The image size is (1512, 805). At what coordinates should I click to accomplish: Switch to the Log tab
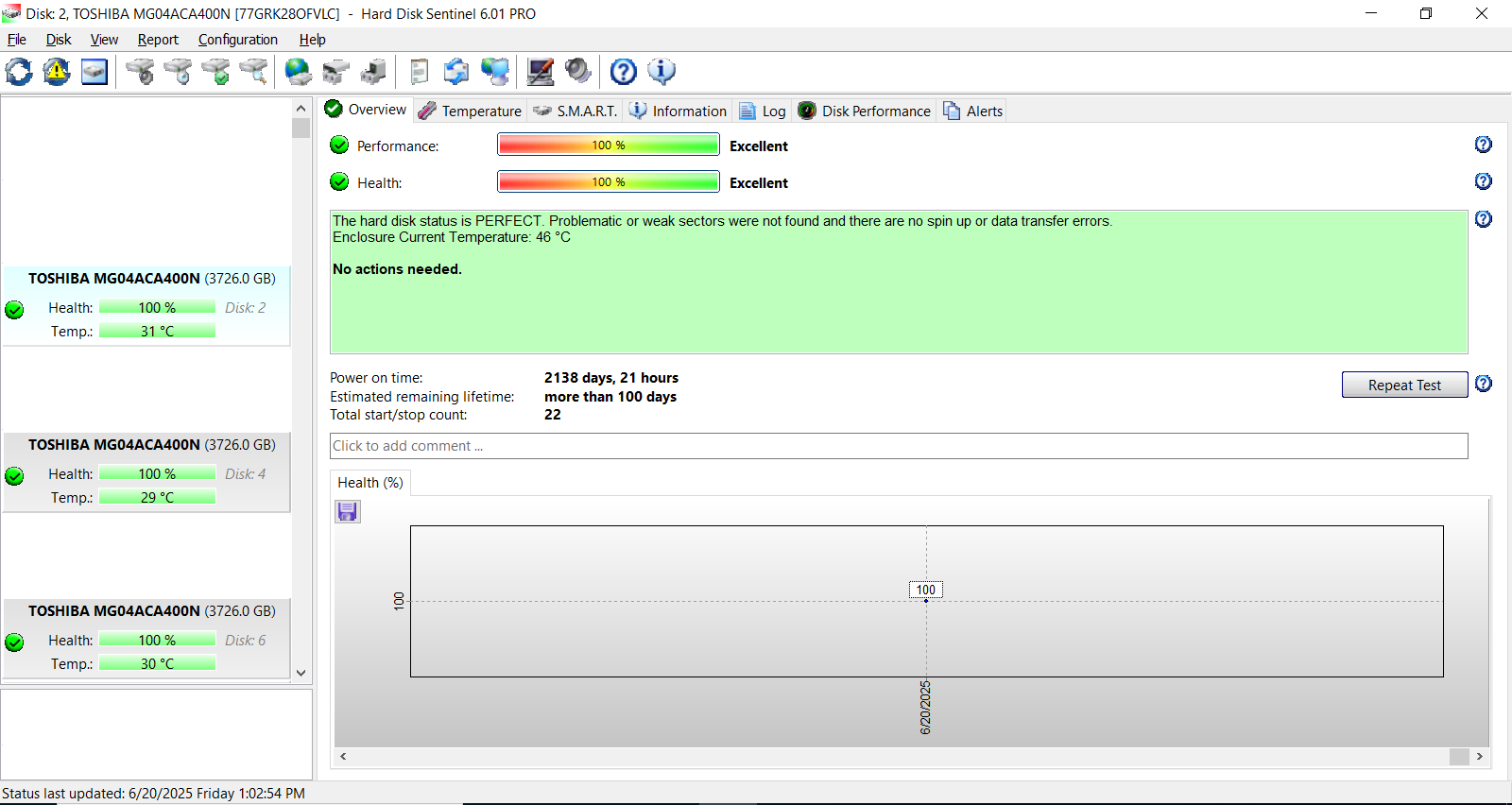pos(763,111)
